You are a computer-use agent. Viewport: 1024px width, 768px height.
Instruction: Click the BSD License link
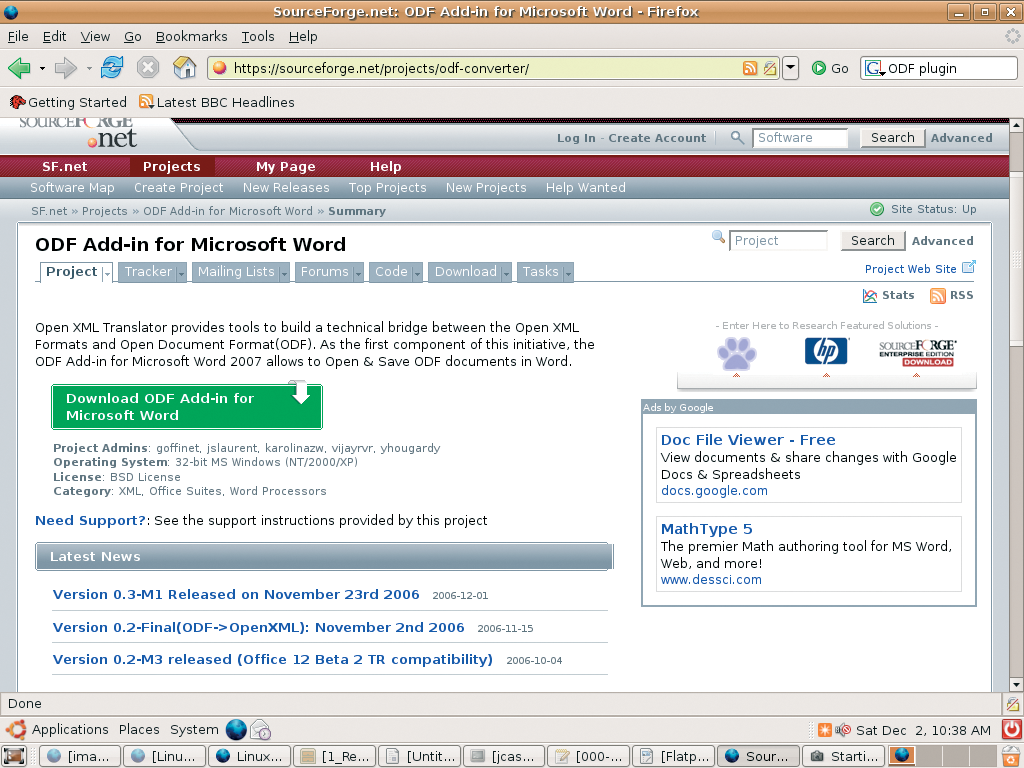[x=145, y=477]
